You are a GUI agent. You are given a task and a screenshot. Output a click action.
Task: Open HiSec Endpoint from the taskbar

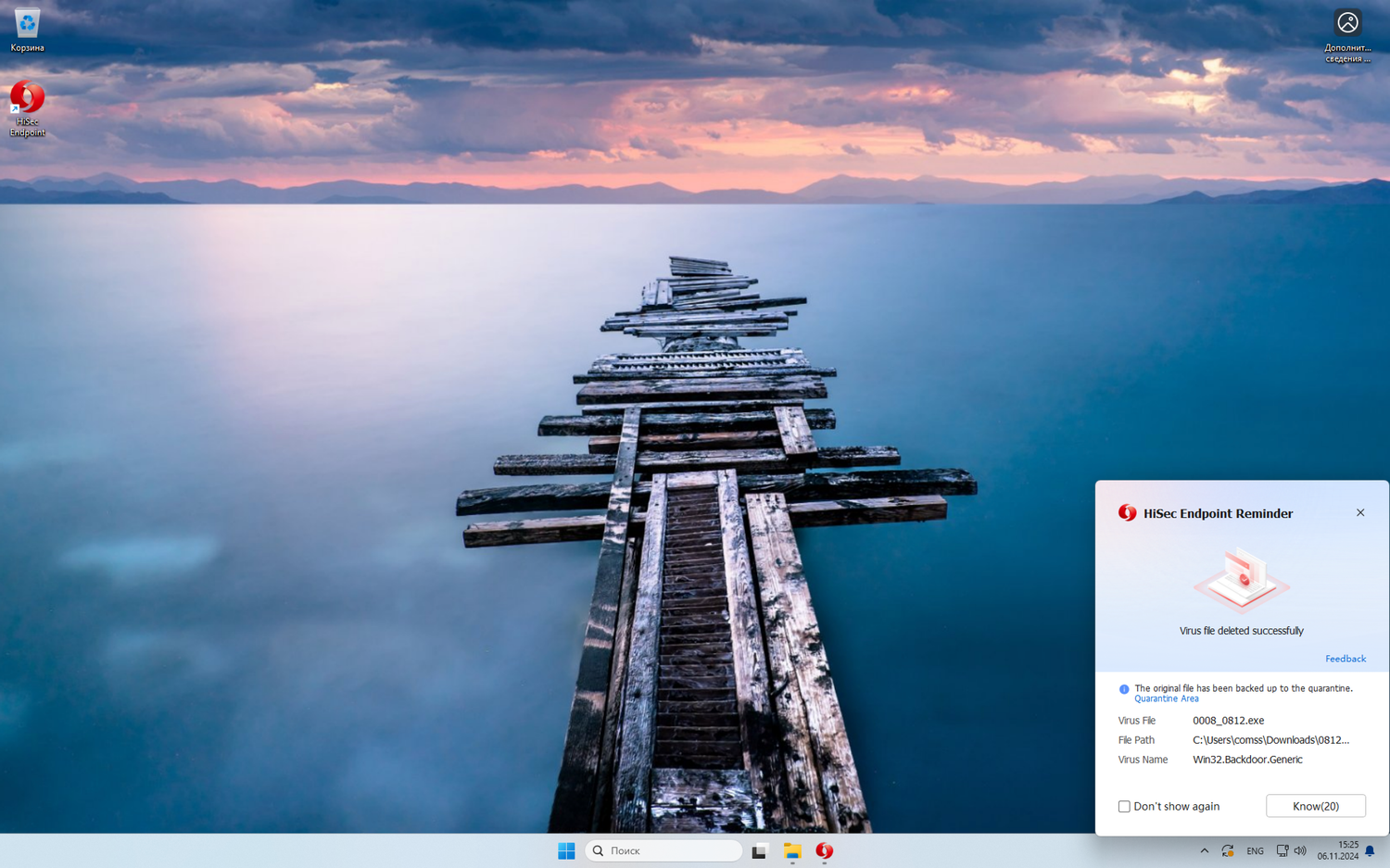pyautogui.click(x=825, y=850)
